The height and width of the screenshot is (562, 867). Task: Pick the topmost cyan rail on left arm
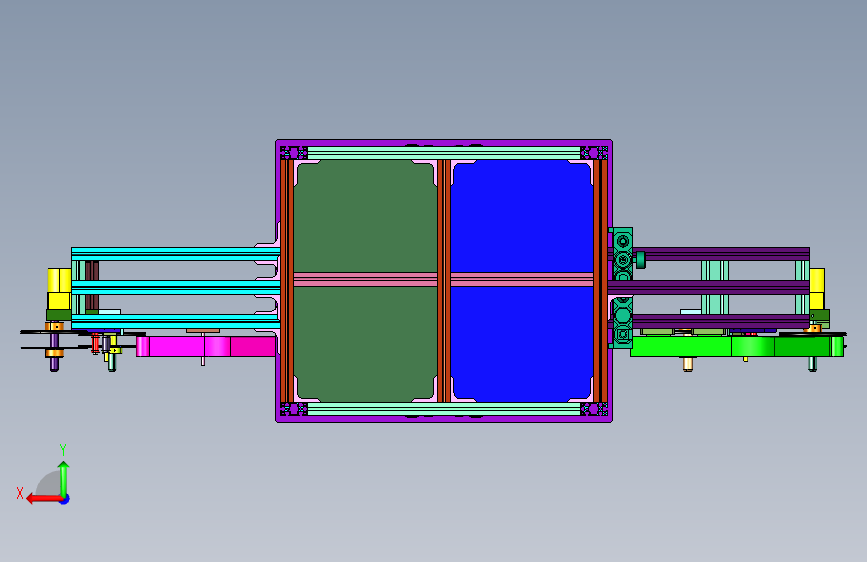[x=175, y=254]
